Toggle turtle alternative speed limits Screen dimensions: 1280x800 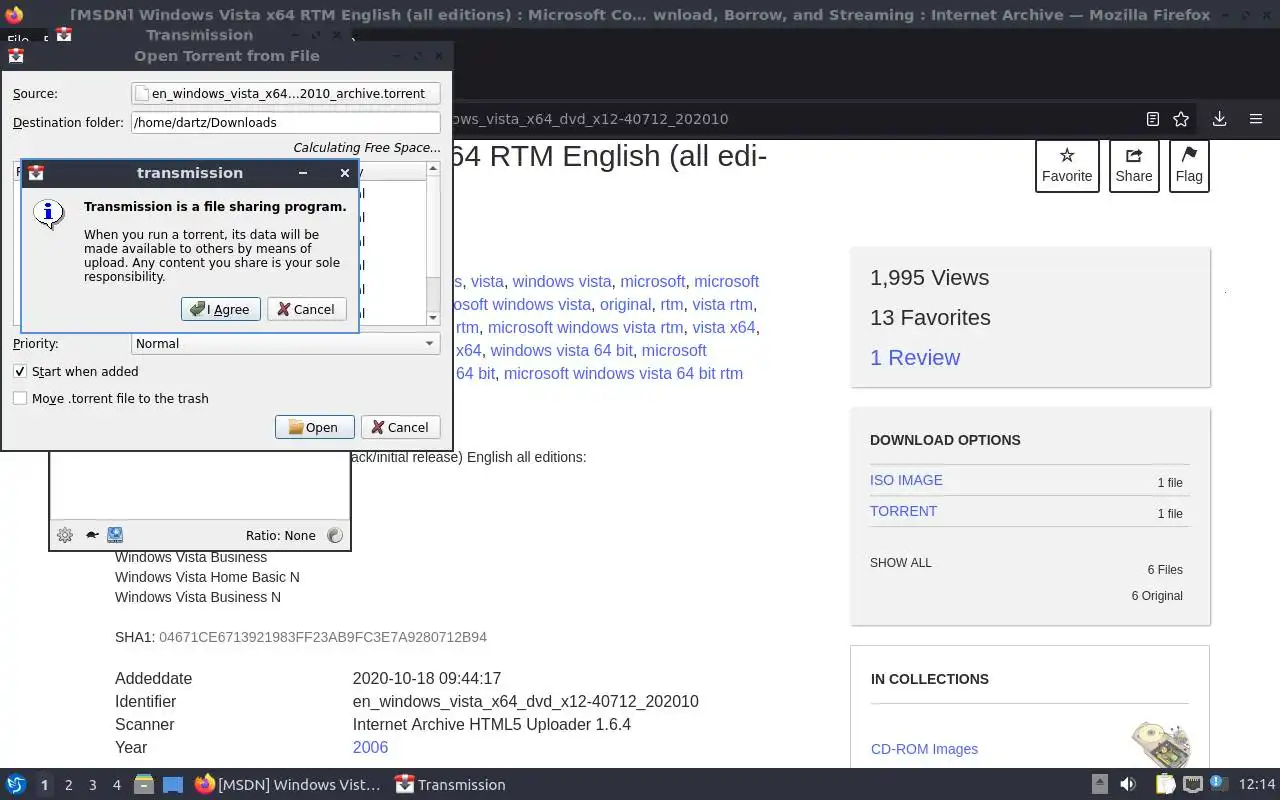(92, 535)
